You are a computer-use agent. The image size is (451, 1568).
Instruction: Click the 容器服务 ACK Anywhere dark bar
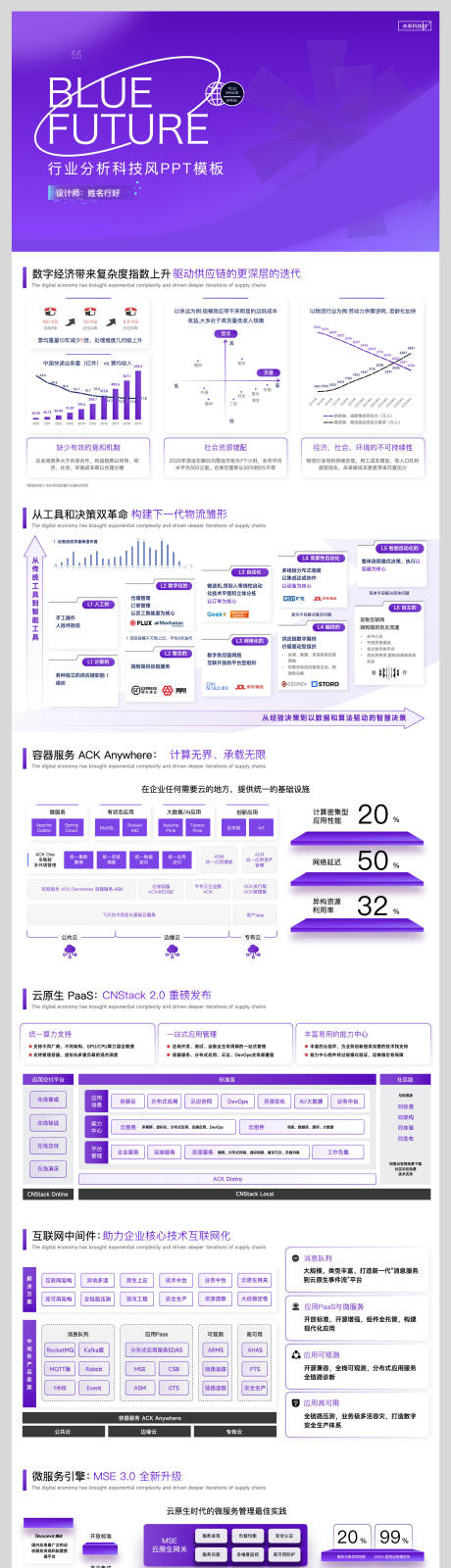150,1418
